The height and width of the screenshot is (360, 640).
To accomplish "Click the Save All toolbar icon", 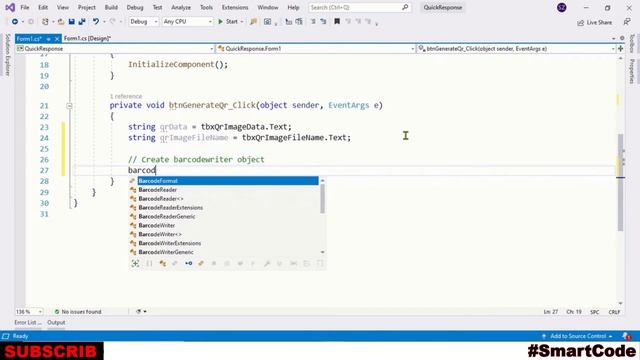I will coord(82,22).
